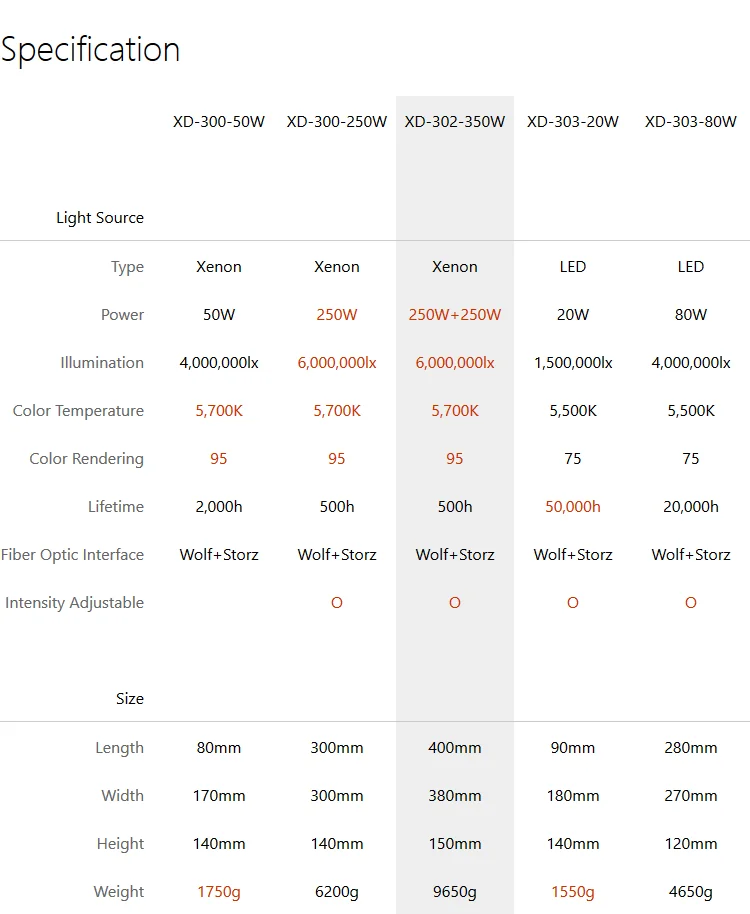Image resolution: width=750 pixels, height=914 pixels.
Task: Select the XD-300-50W column header
Action: click(219, 122)
